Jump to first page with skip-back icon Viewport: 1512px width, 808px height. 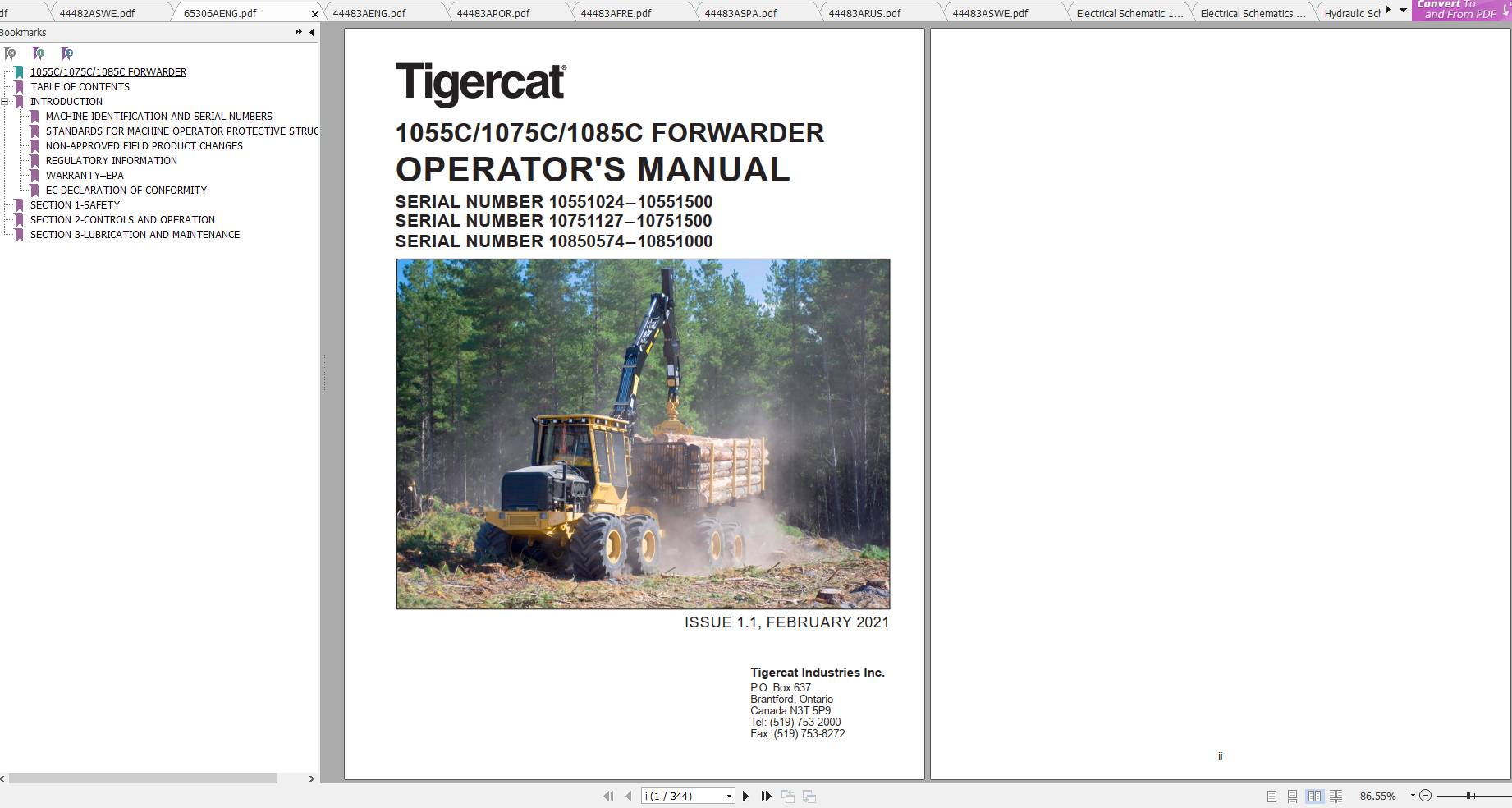[x=609, y=796]
